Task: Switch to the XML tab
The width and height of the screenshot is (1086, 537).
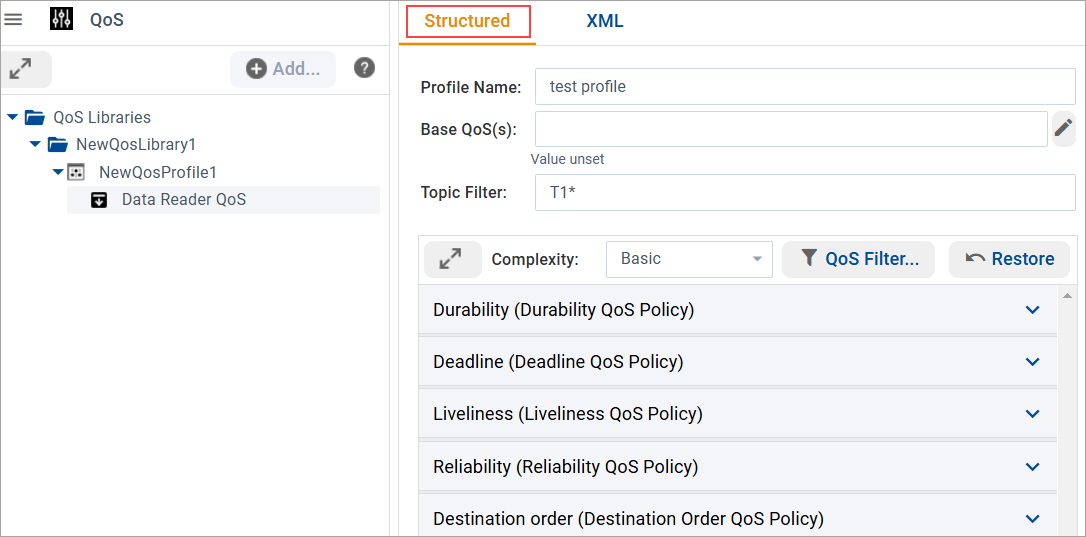Action: [x=605, y=21]
